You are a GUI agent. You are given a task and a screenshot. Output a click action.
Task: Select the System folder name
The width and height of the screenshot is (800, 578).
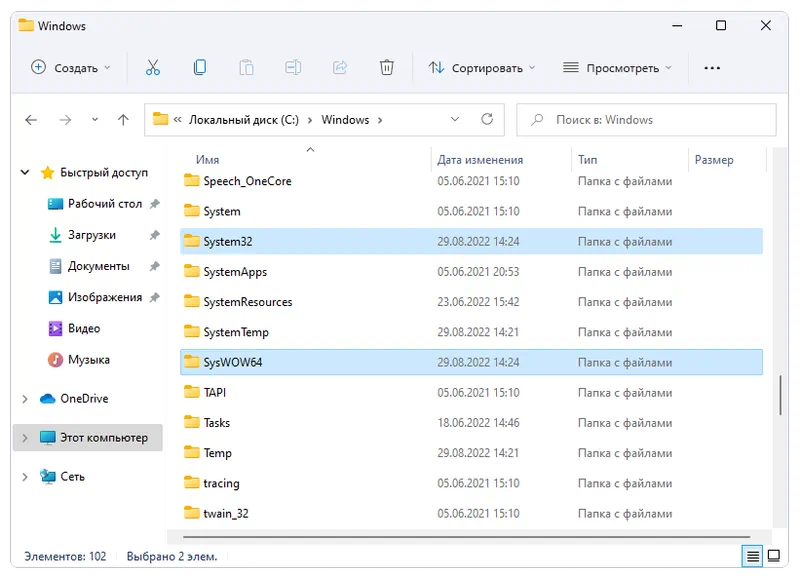[222, 211]
